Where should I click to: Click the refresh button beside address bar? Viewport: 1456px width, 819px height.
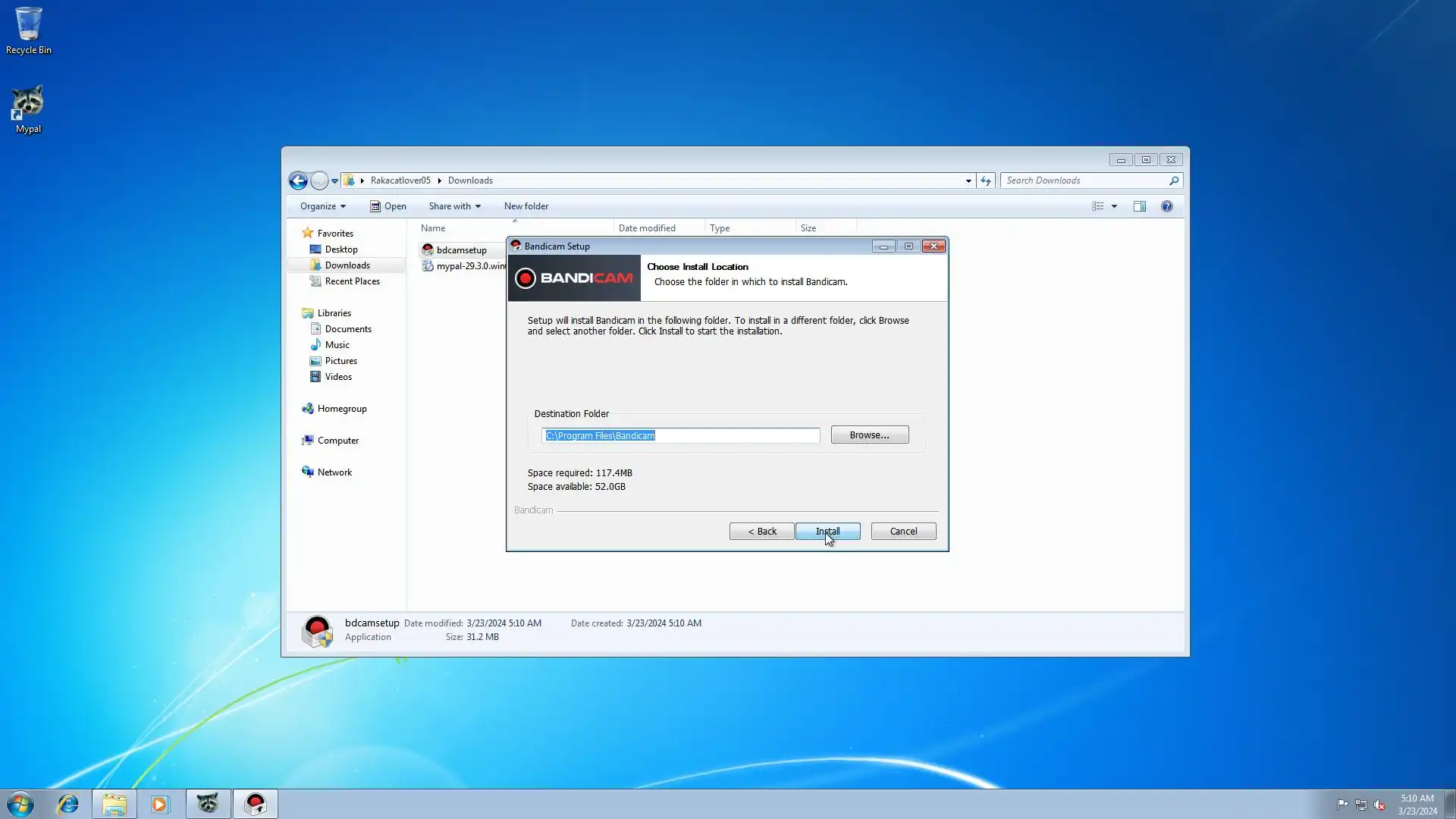point(985,180)
